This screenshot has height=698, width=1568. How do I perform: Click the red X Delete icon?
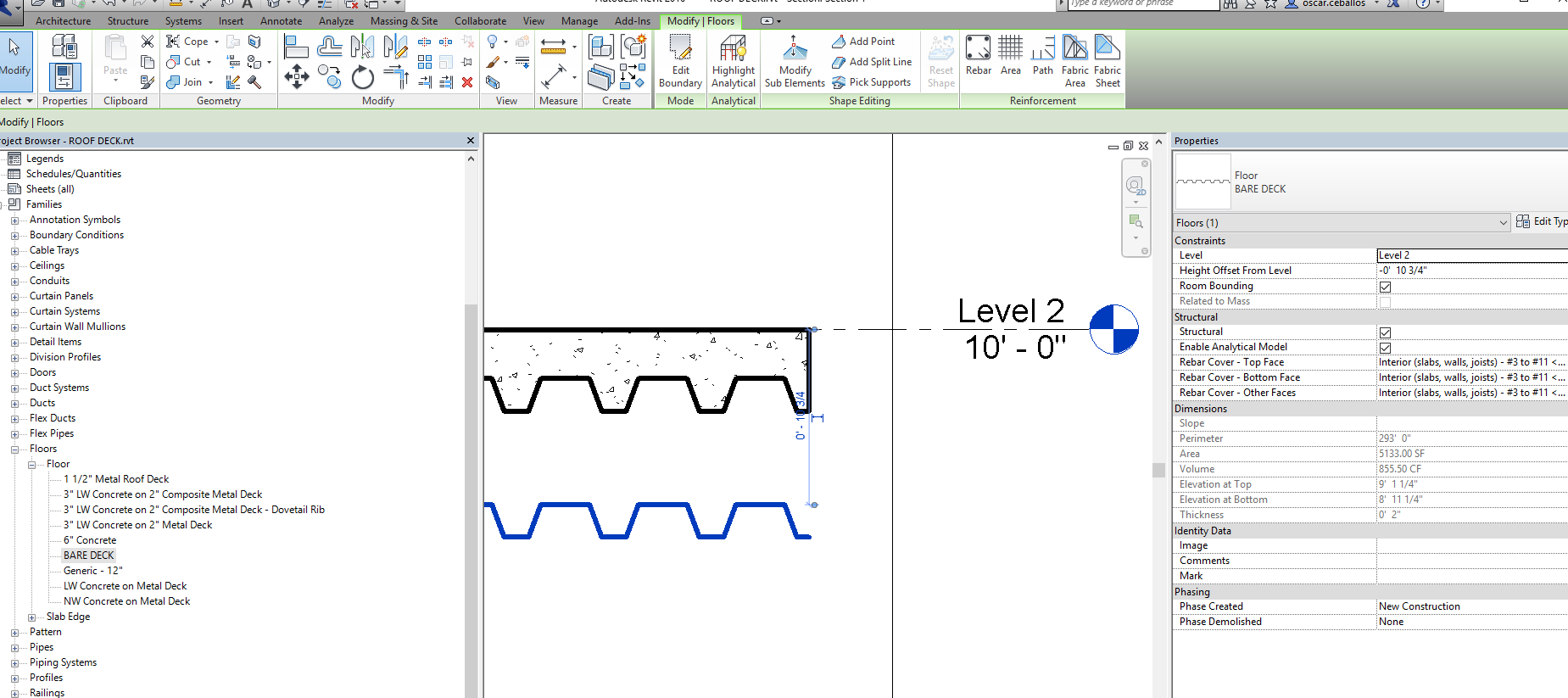tap(467, 82)
